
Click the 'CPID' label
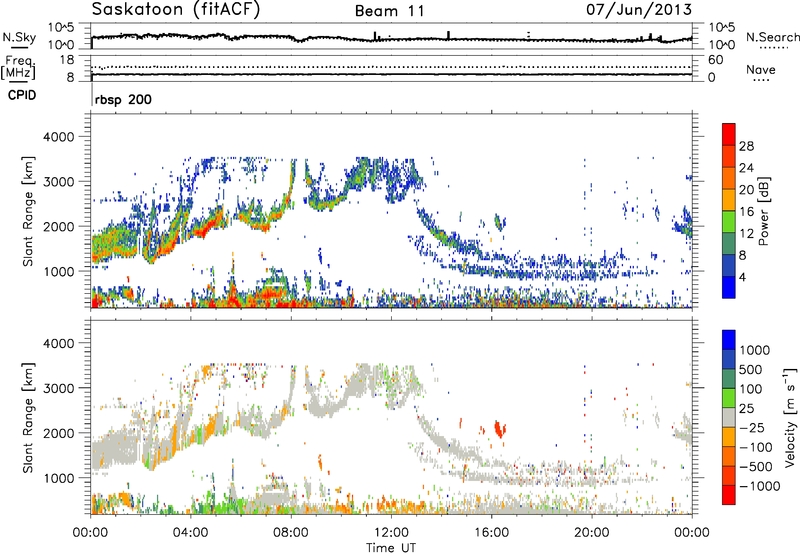click(22, 95)
